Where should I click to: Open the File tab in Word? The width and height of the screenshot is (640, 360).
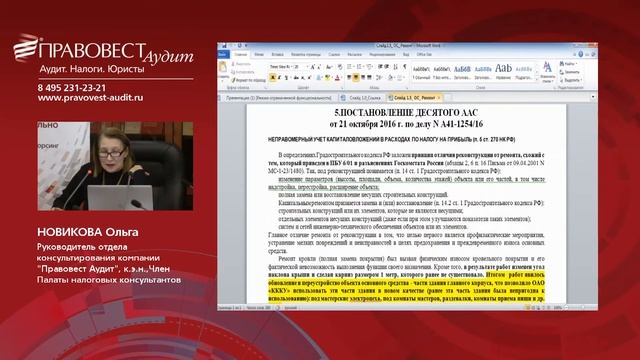[223, 54]
